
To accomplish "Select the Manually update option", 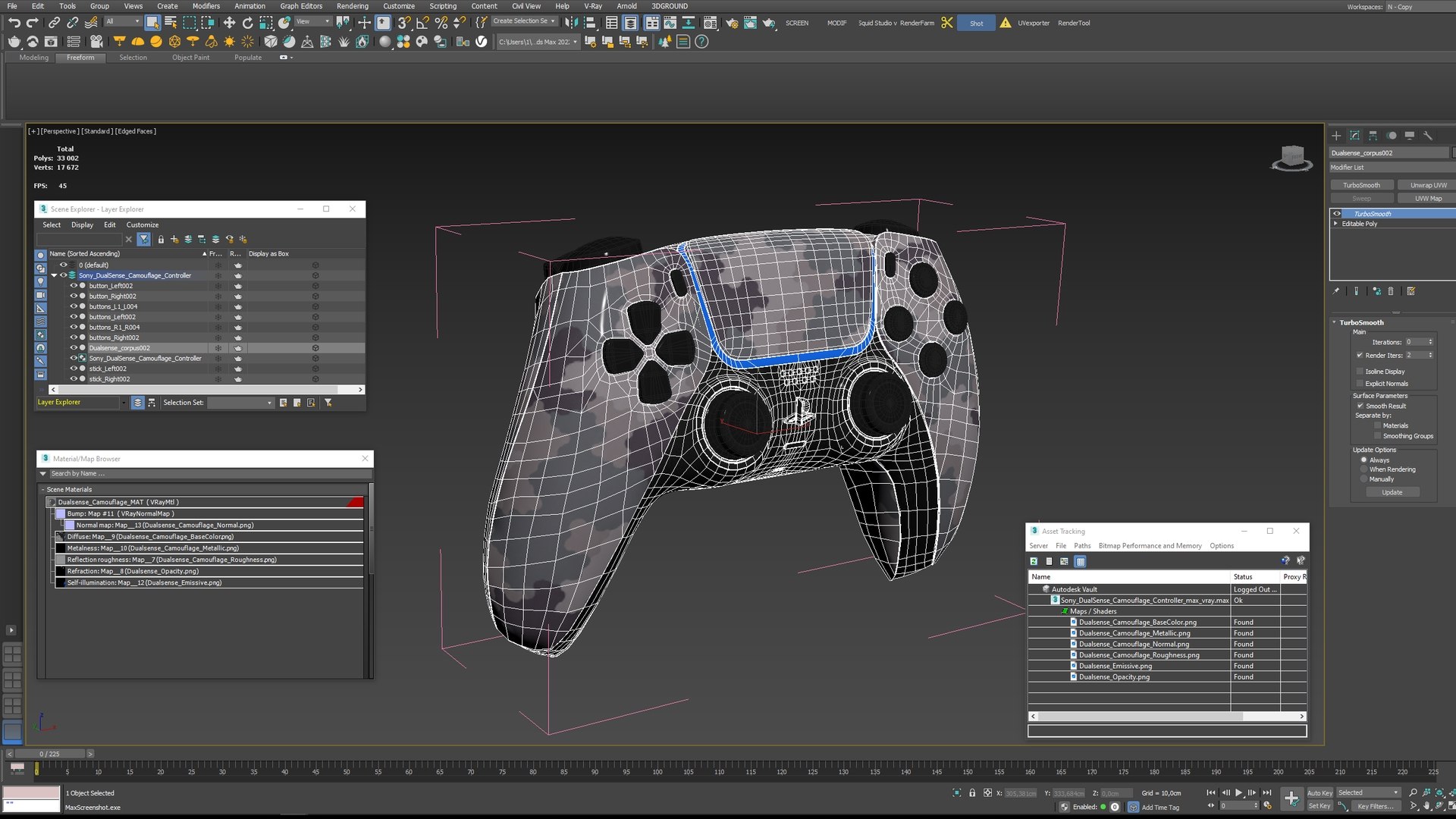I will [x=1363, y=479].
